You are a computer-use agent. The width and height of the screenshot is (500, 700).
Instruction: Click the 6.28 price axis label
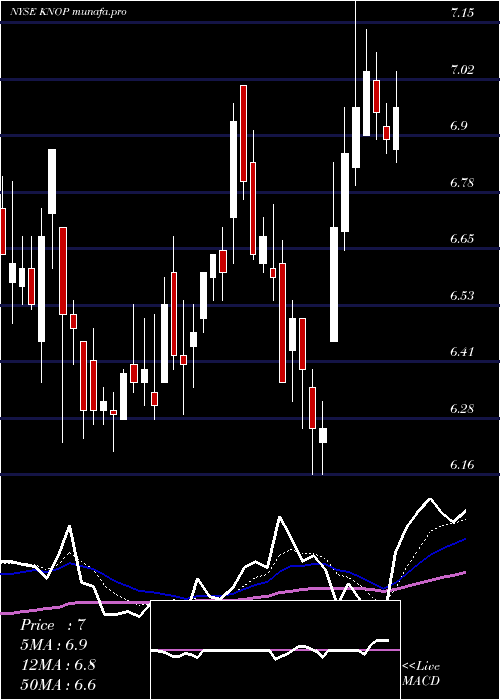[462, 408]
